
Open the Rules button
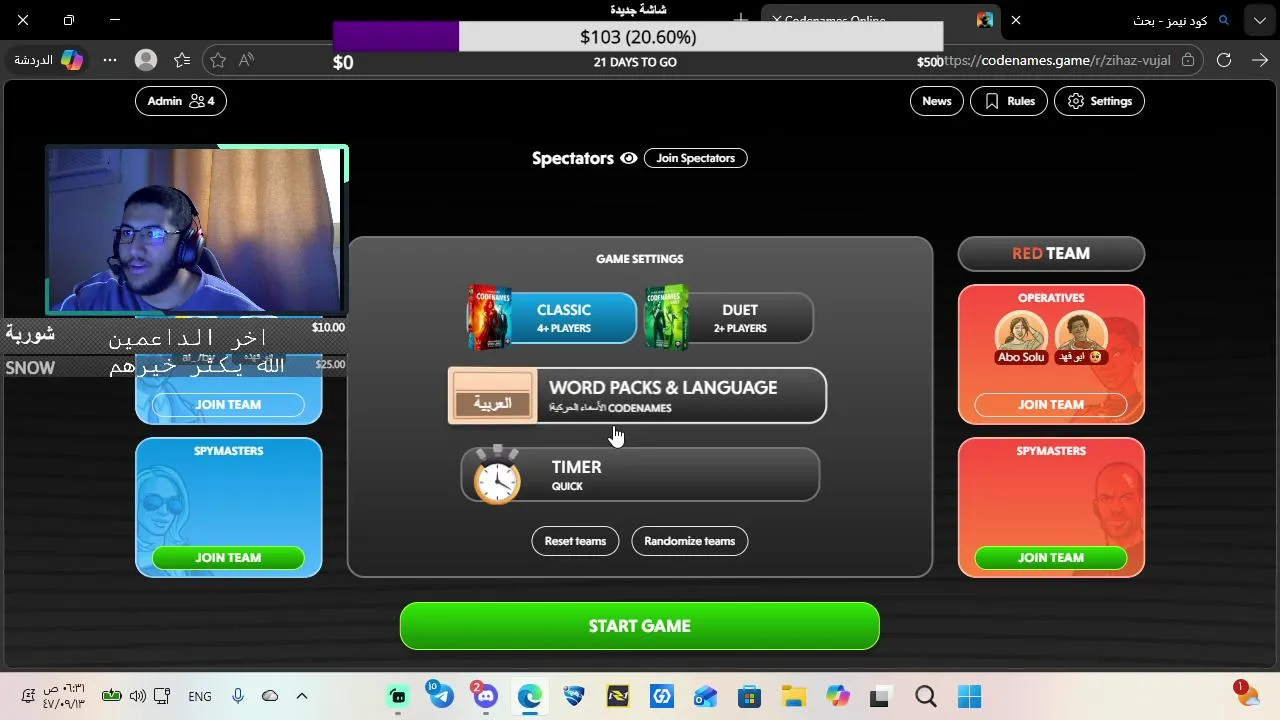(1009, 101)
